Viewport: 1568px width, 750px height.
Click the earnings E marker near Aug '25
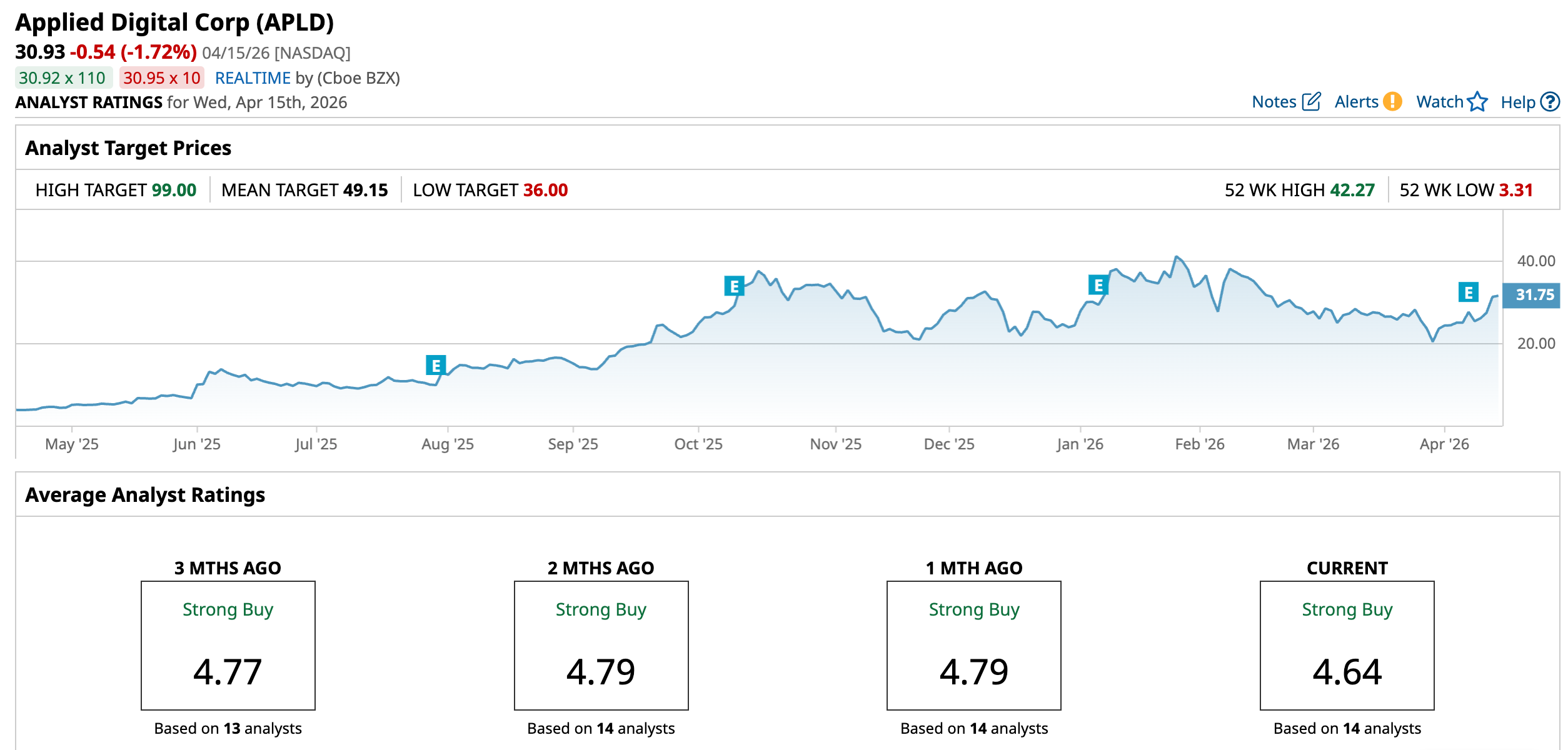point(436,365)
